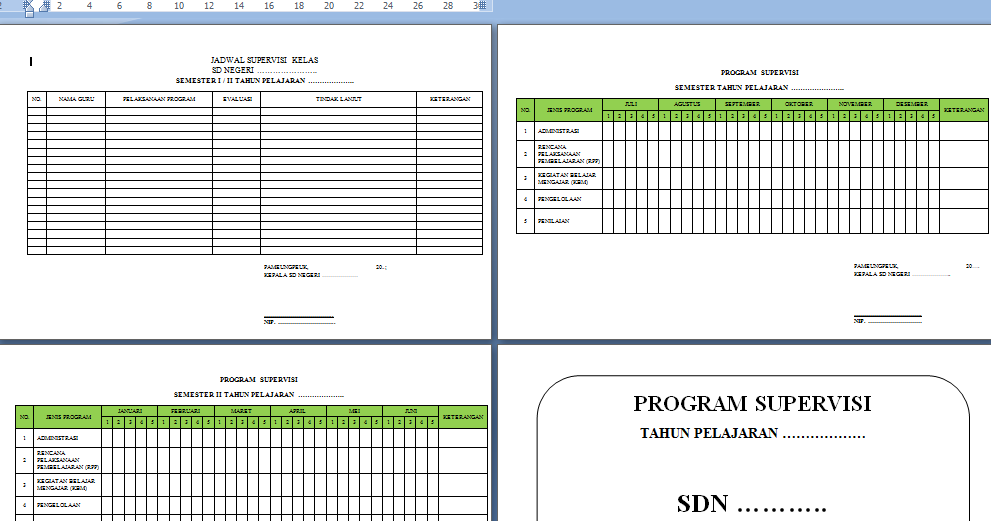This screenshot has height=521, width=991.
Task: Click the 'NIP.' line on the July–December page
Action: coord(887,321)
